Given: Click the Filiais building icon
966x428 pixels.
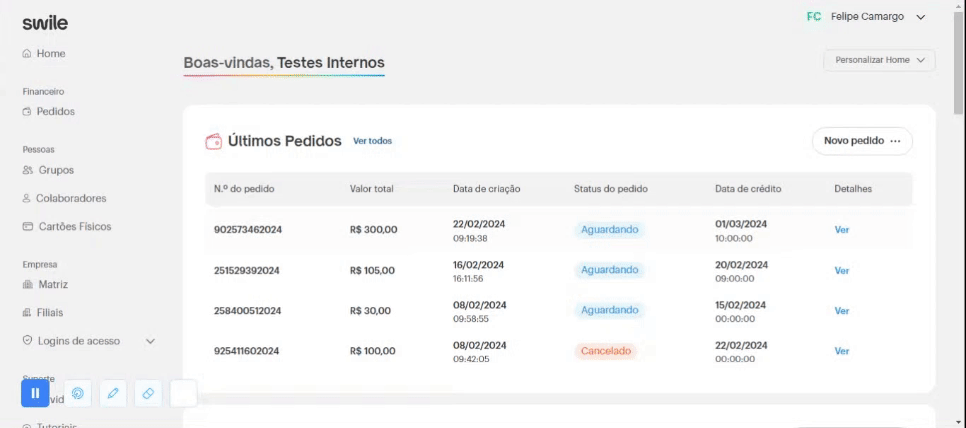Looking at the screenshot, I should [26, 313].
